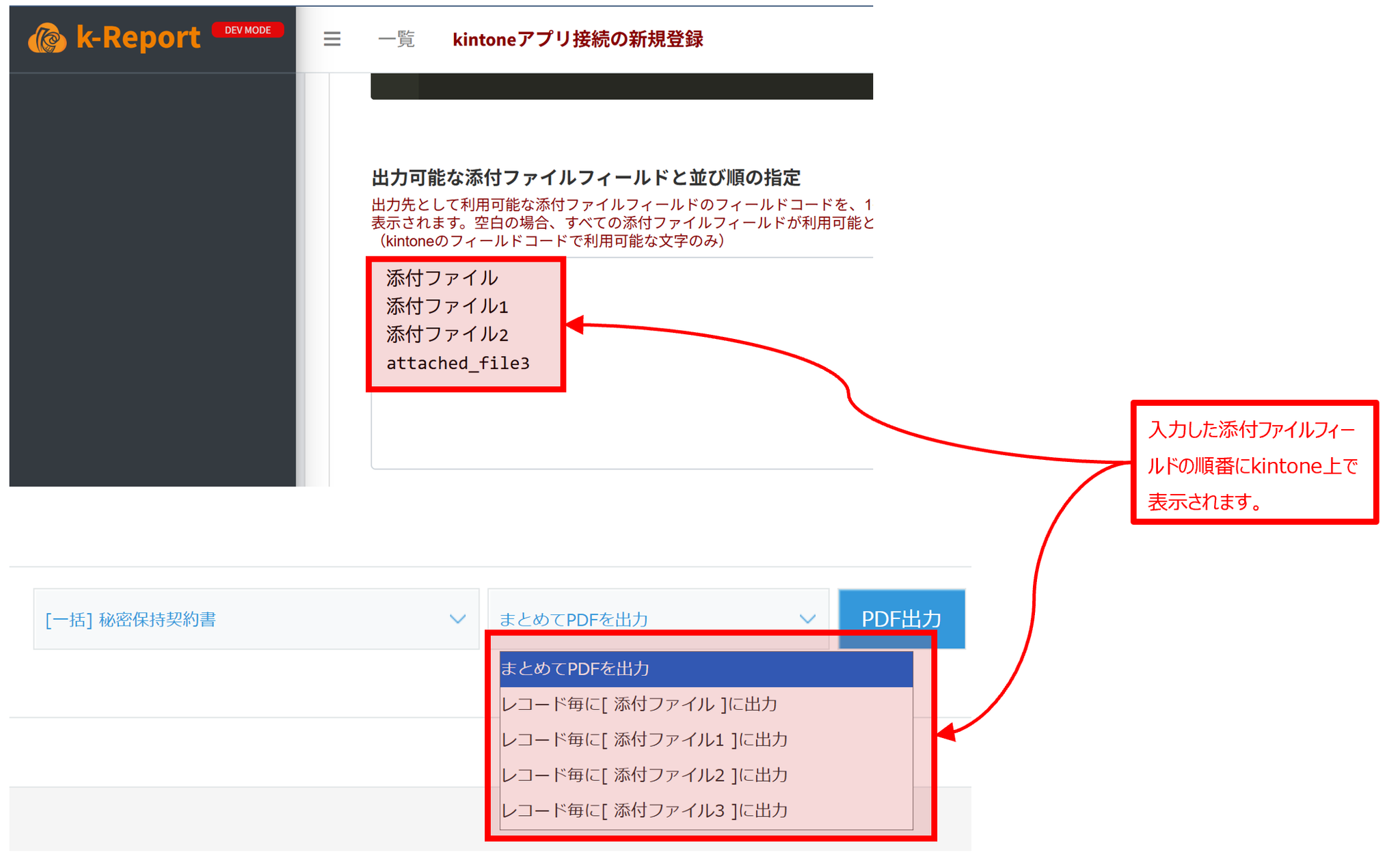Choose レコード毎に[ 添付ファイル2 ]に出力 option
Viewport: 1400px width, 861px height.
(705, 775)
